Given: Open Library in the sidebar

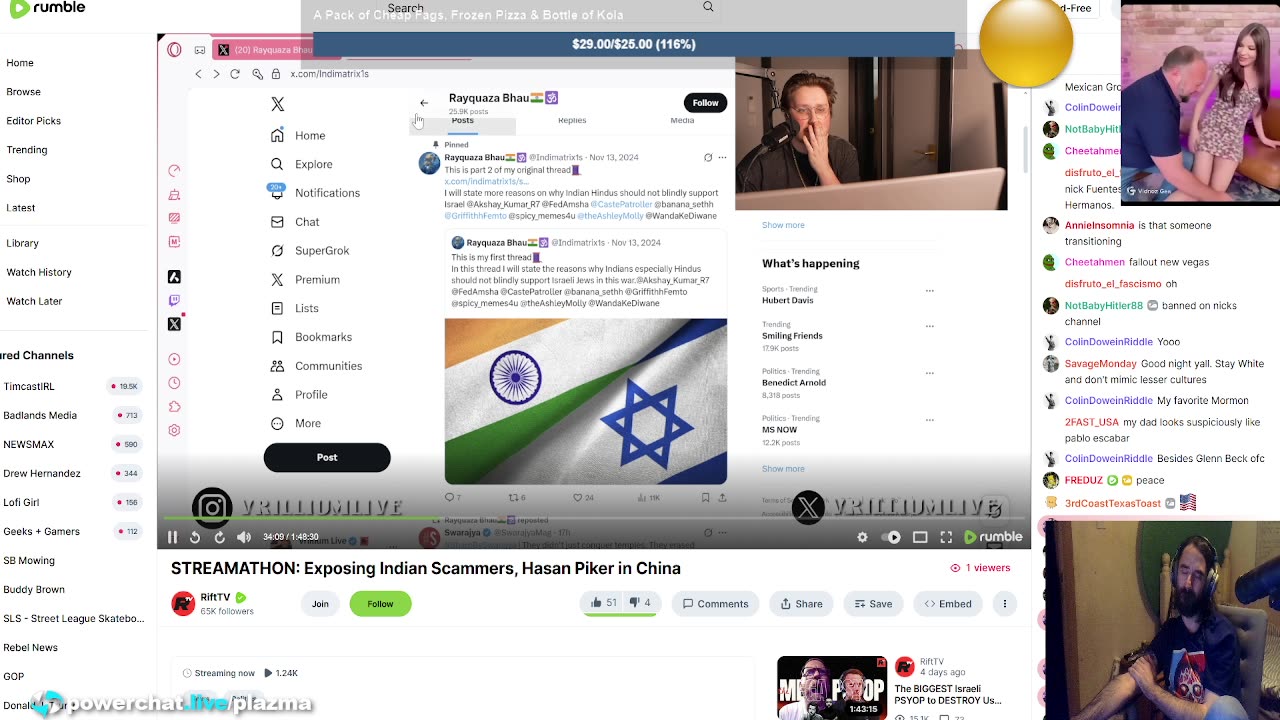Looking at the screenshot, I should (x=22, y=243).
